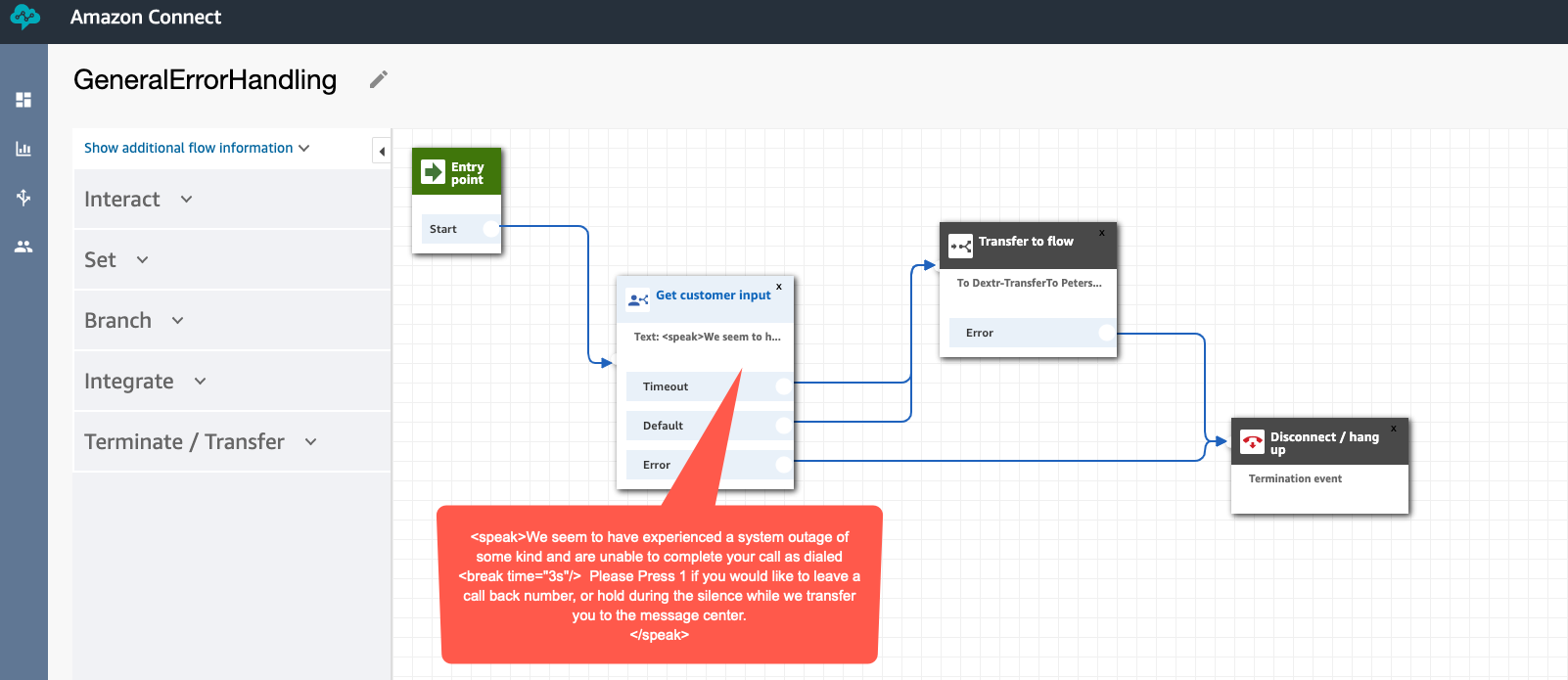Click the Amazon Connect cloud logo
Screen dimensions: 1568x680
(24, 18)
